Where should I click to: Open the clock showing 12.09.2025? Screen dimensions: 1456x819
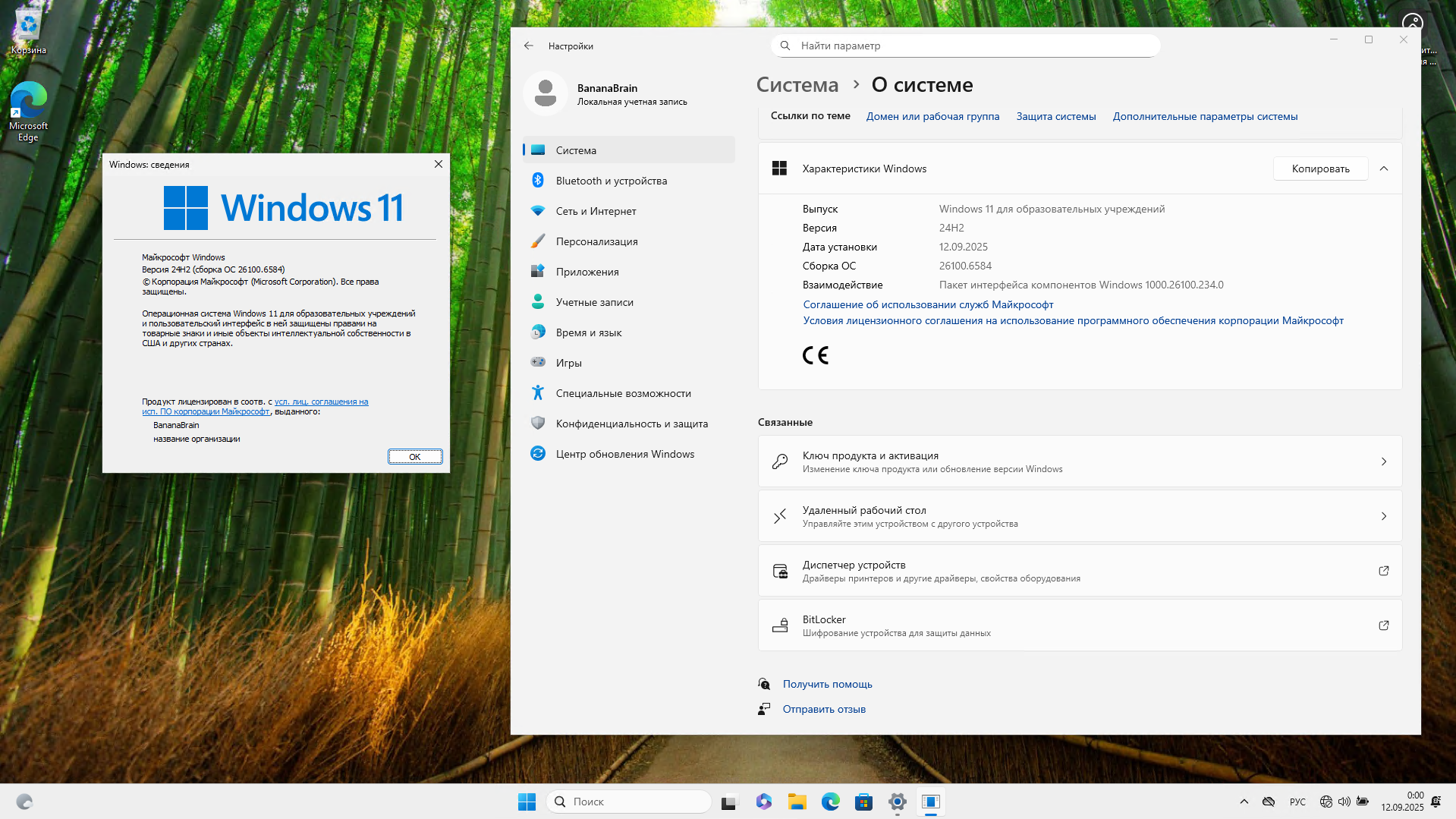pos(1402,802)
